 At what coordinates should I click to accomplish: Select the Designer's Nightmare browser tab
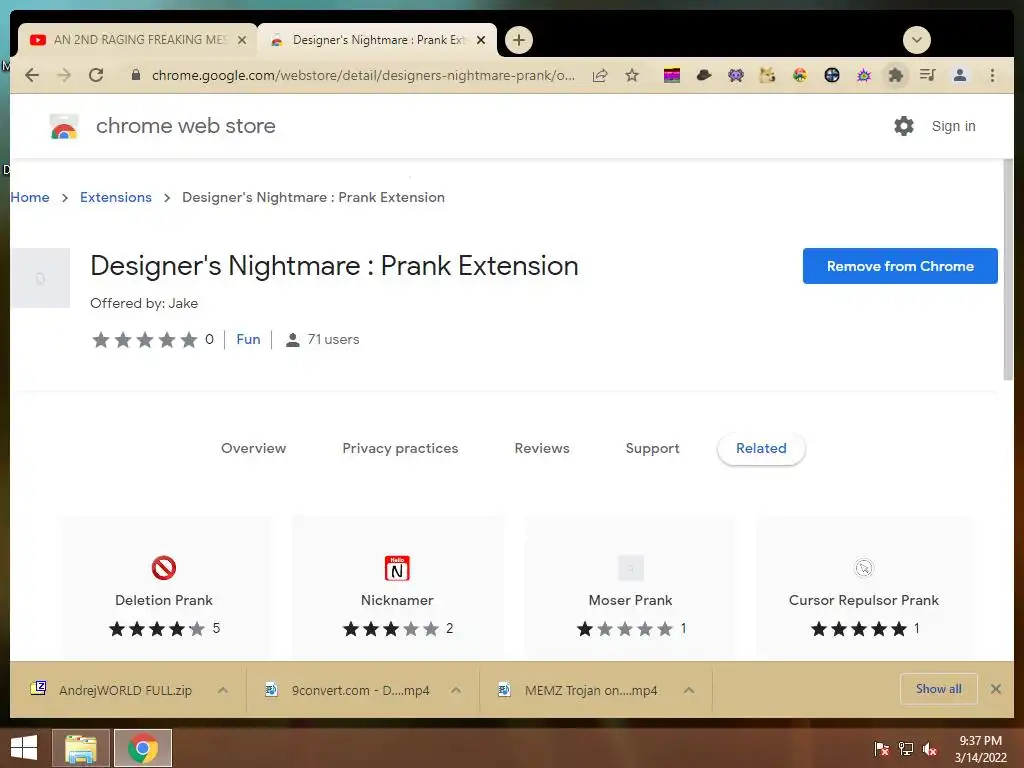(x=377, y=40)
